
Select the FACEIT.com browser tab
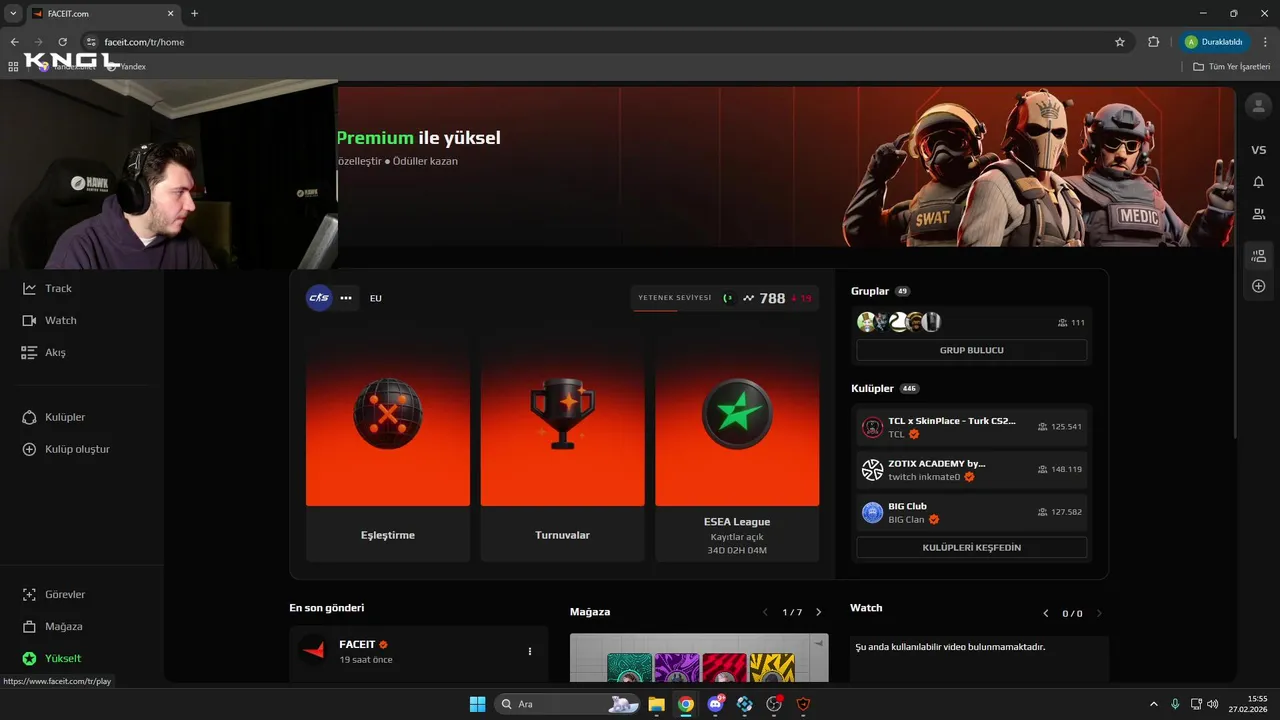pos(103,14)
